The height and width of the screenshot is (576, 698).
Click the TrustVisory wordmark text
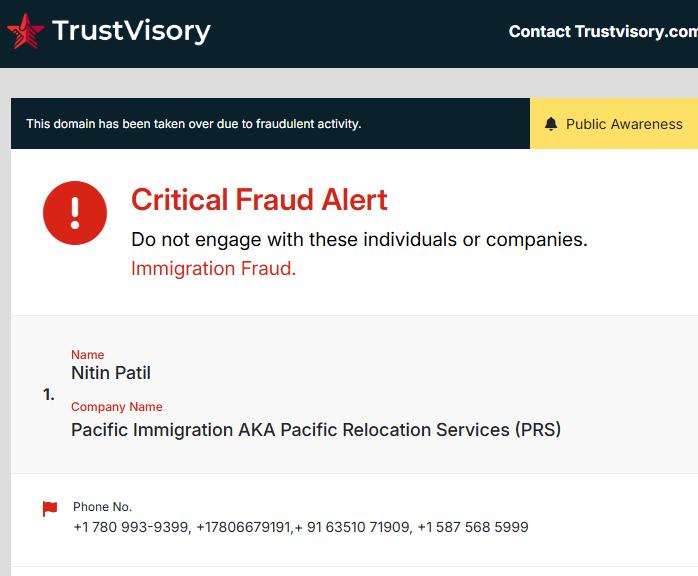pyautogui.click(x=131, y=31)
